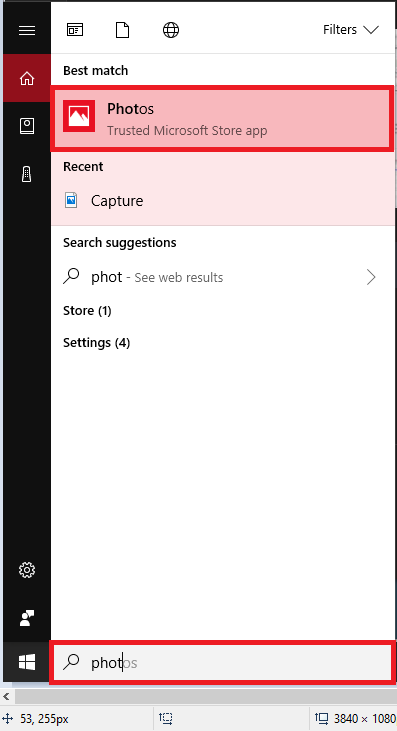
Task: Open the Settings gear in the sidebar
Action: coord(27,570)
